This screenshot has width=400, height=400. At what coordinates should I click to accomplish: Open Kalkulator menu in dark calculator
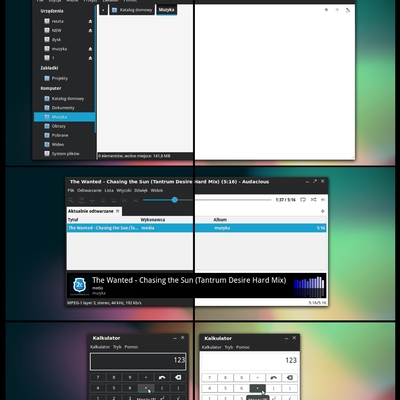(100, 347)
